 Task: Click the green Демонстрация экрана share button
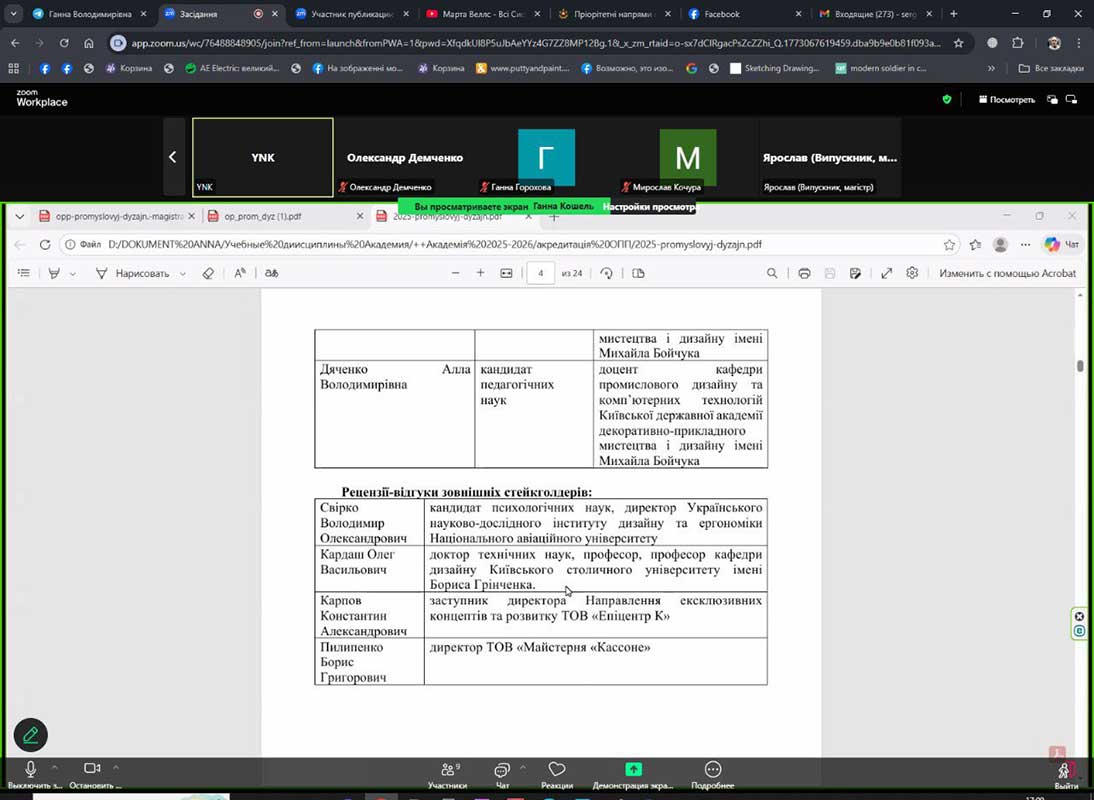coord(633,770)
